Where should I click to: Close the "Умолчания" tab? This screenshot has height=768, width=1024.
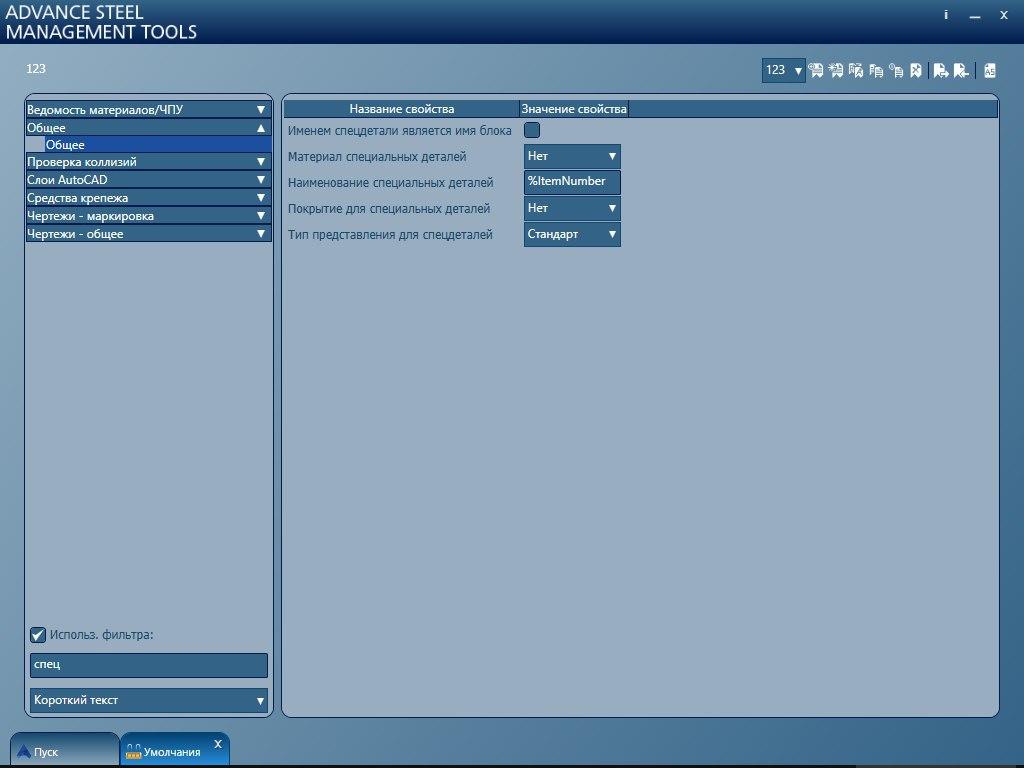(x=218, y=744)
